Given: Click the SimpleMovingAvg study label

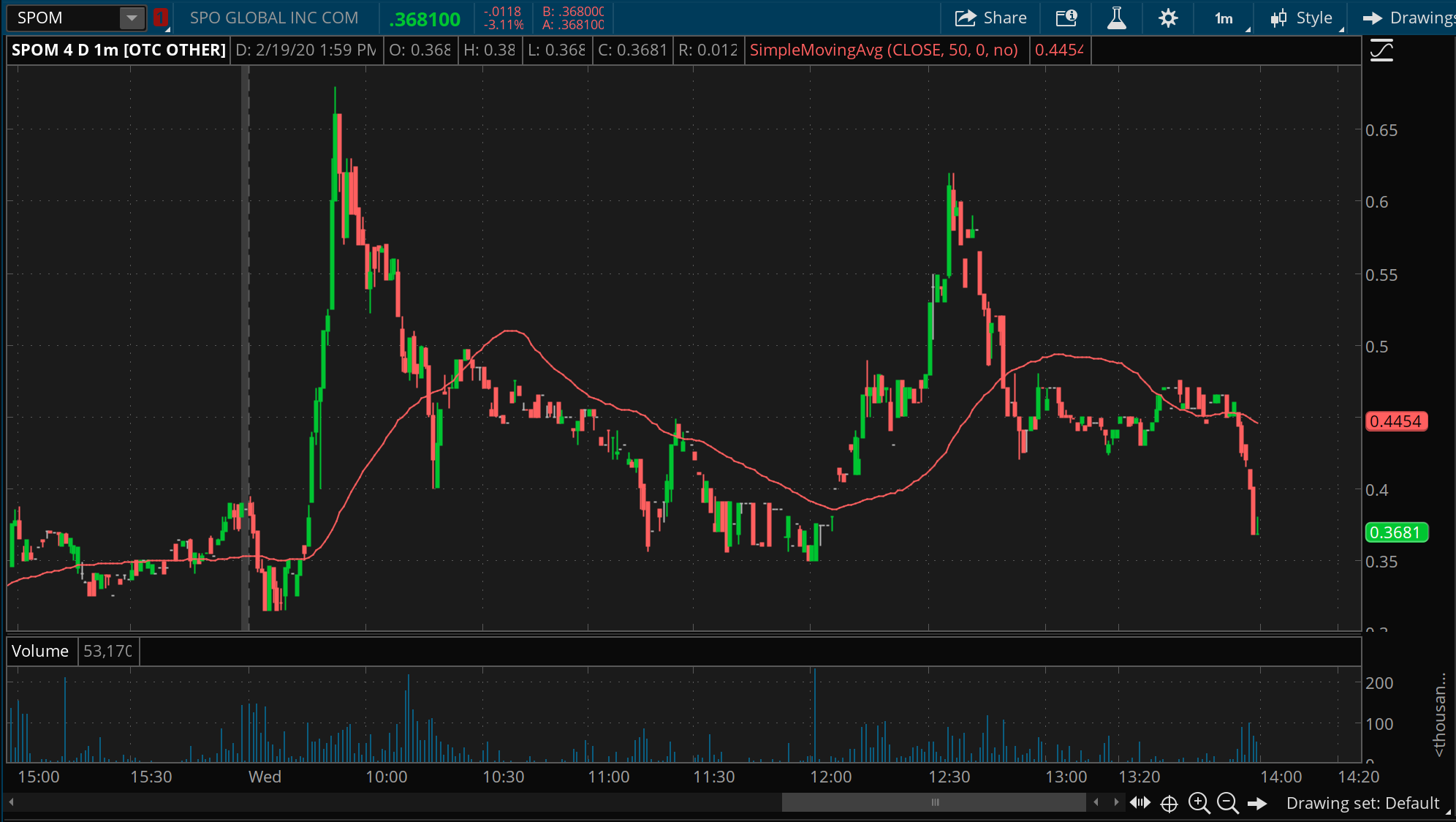Looking at the screenshot, I should [883, 50].
